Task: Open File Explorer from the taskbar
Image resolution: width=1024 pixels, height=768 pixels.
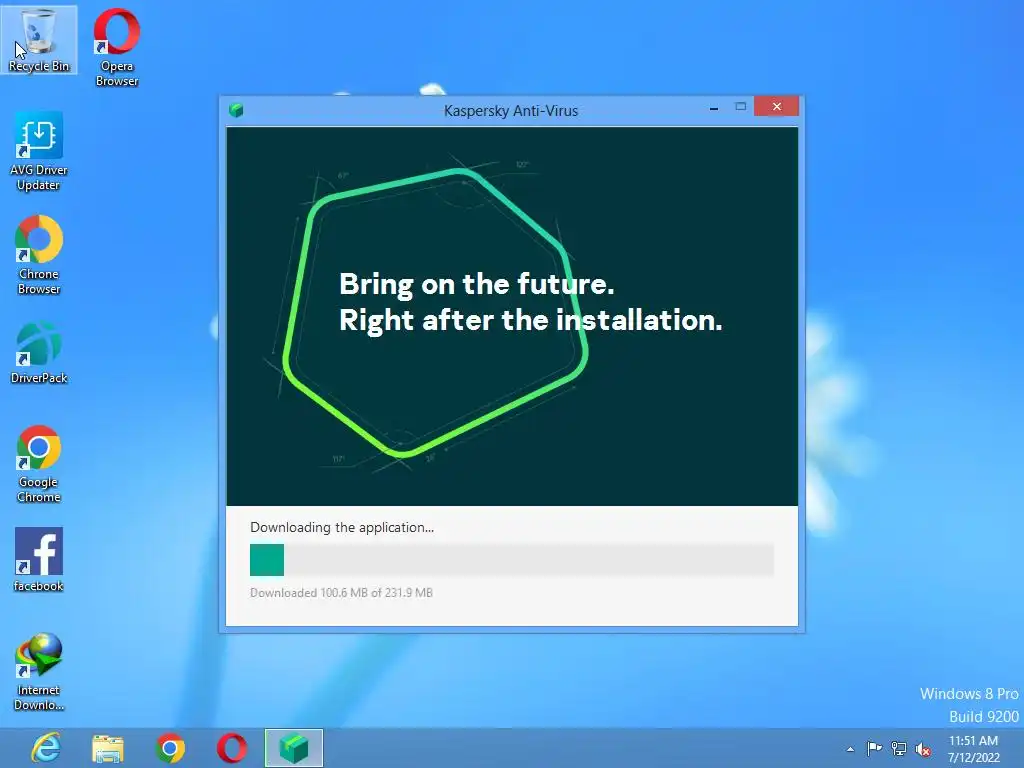Action: click(108, 748)
